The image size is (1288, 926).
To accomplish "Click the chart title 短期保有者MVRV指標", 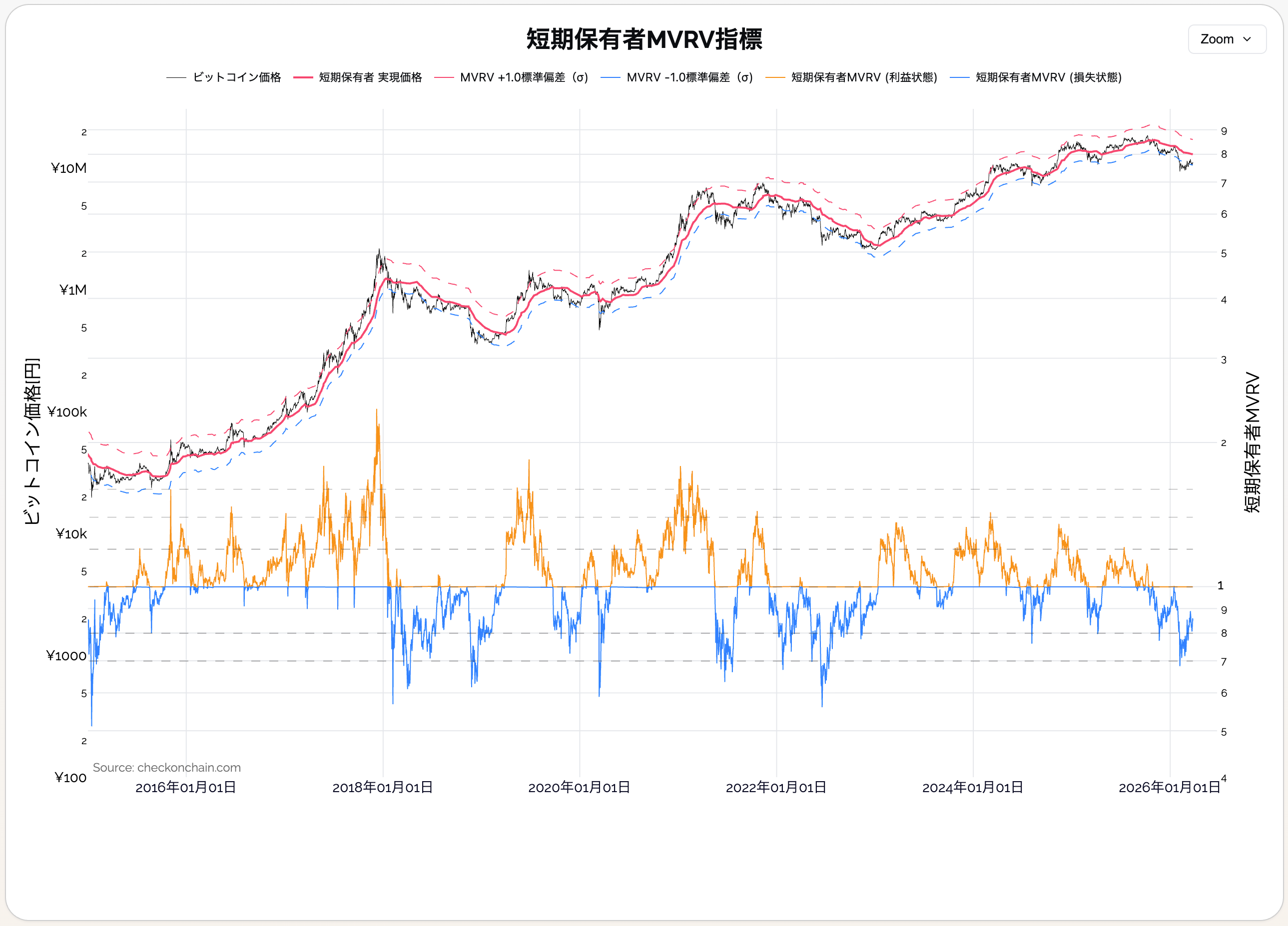I will [644, 39].
